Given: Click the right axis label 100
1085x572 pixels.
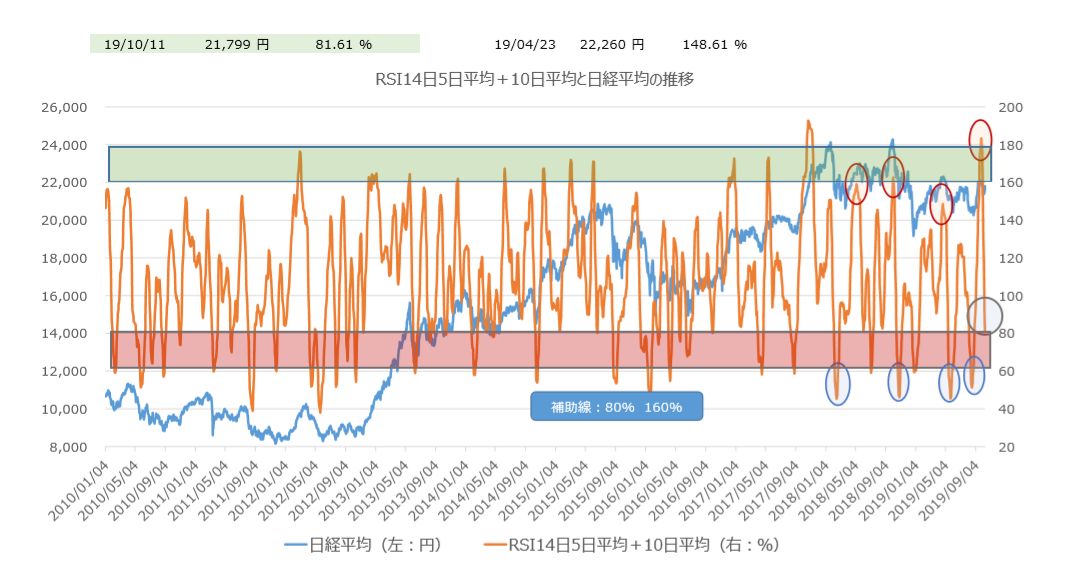Looking at the screenshot, I should click(1011, 296).
